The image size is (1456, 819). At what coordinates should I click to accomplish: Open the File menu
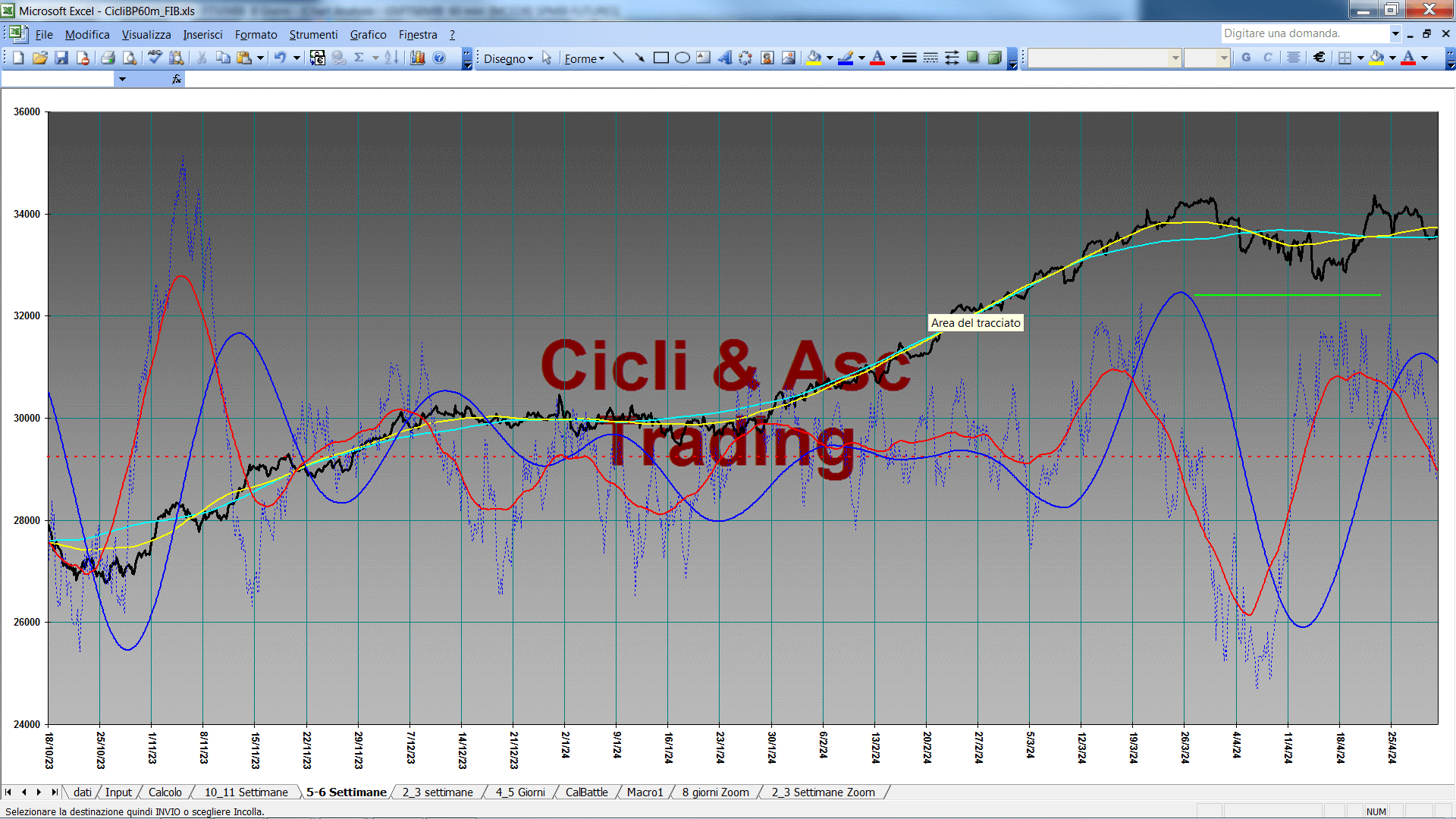(44, 35)
